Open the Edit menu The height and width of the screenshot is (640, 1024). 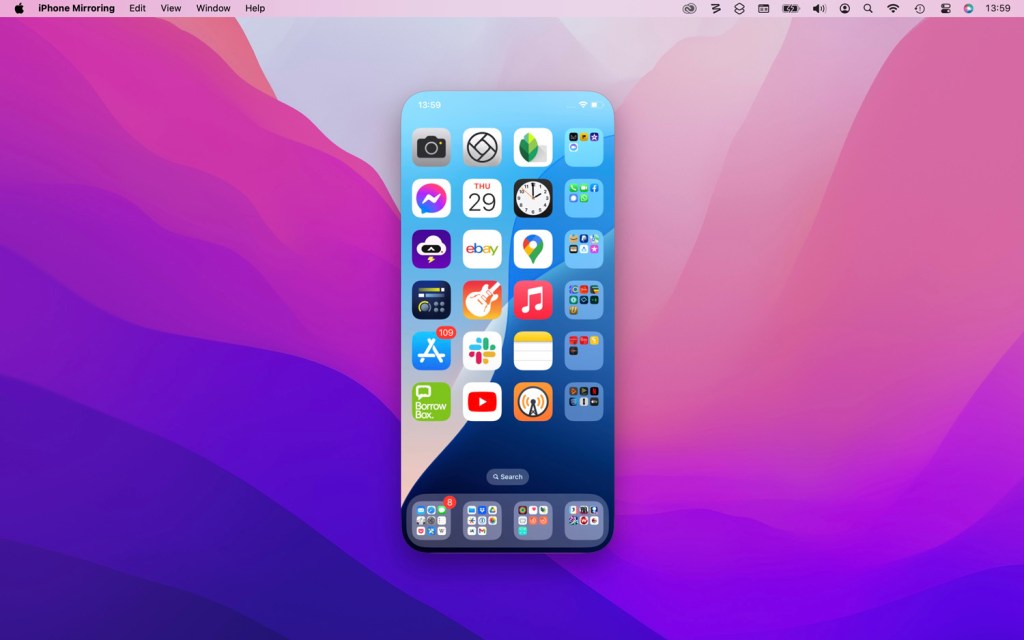137,8
